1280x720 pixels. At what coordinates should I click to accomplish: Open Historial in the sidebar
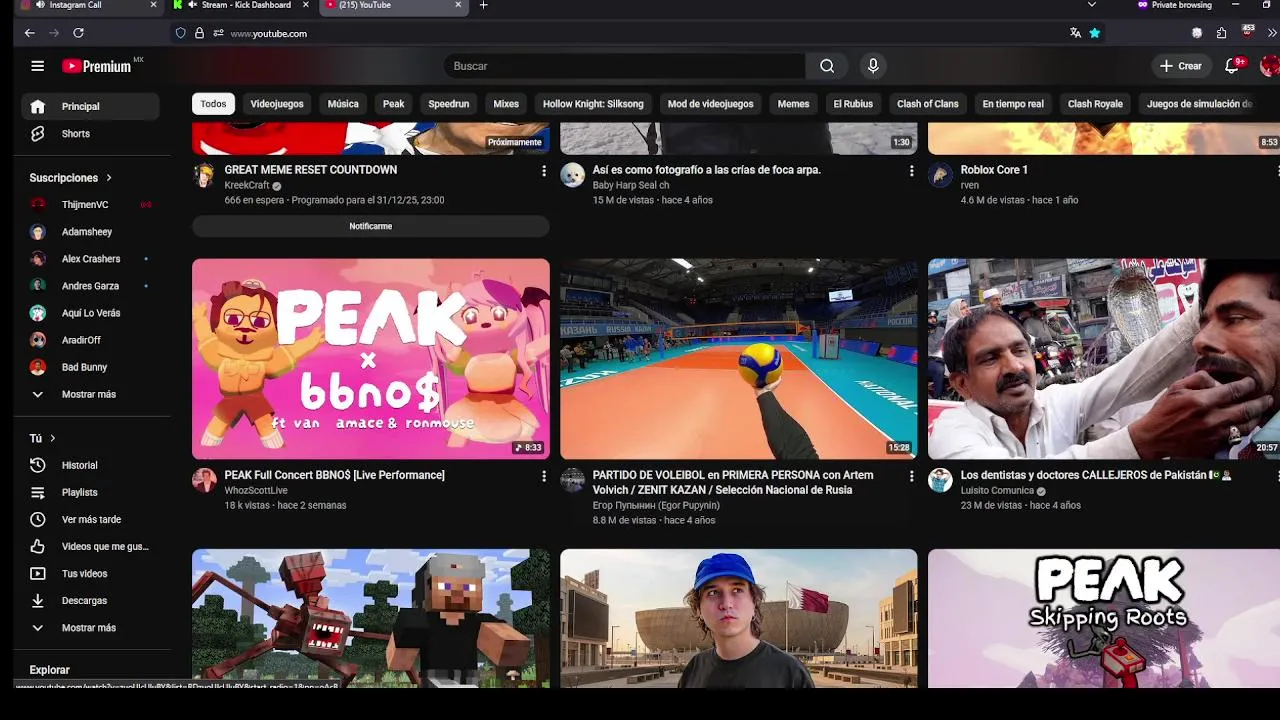(x=90, y=465)
